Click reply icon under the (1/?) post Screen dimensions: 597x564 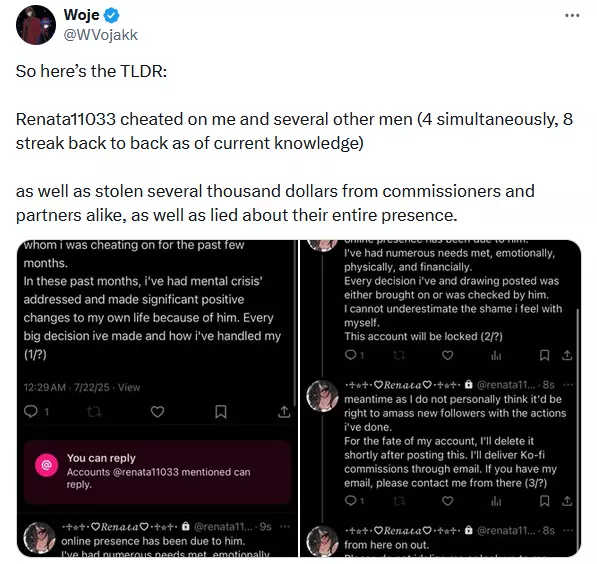pos(31,411)
